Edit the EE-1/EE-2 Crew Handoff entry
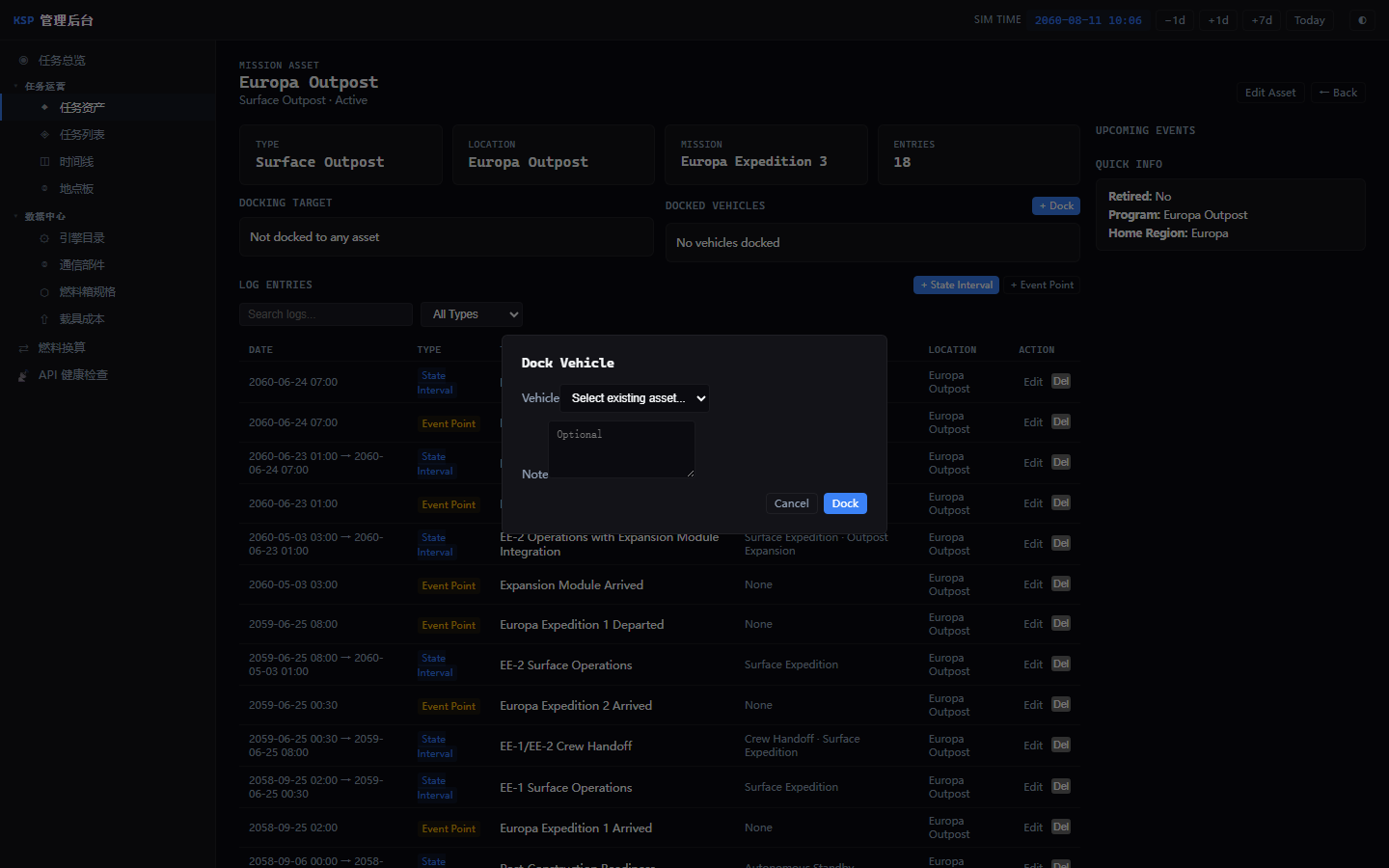 pyautogui.click(x=1033, y=746)
